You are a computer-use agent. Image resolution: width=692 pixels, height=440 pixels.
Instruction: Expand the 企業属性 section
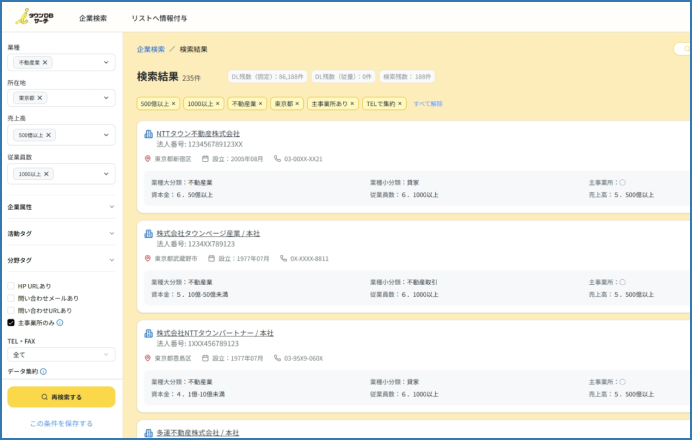tap(61, 207)
